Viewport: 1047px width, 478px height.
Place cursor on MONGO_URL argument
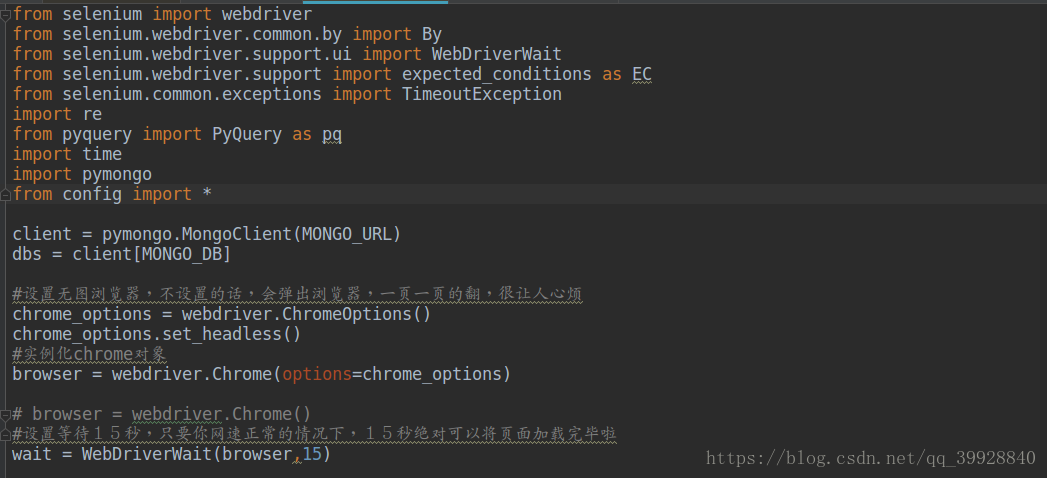[346, 234]
